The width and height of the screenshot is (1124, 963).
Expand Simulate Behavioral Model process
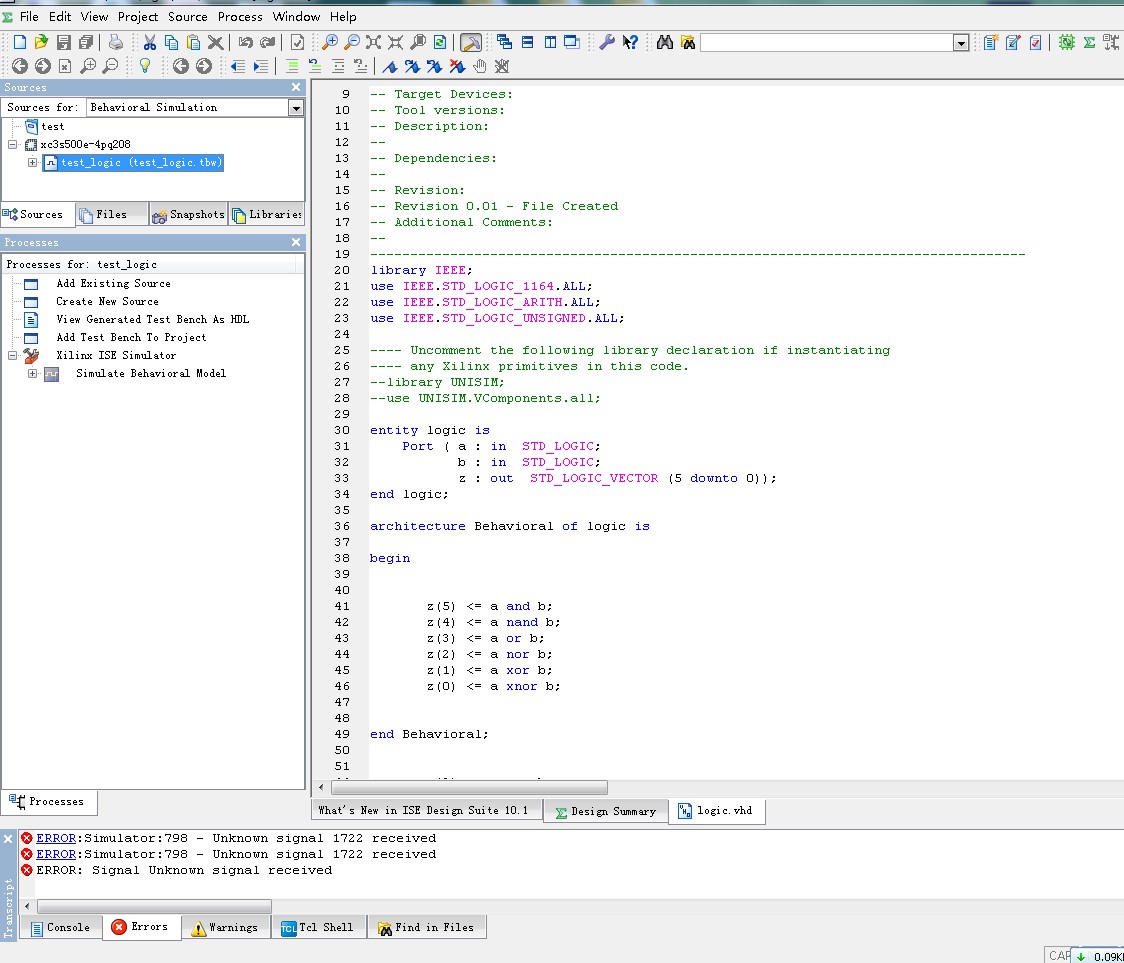pos(33,373)
